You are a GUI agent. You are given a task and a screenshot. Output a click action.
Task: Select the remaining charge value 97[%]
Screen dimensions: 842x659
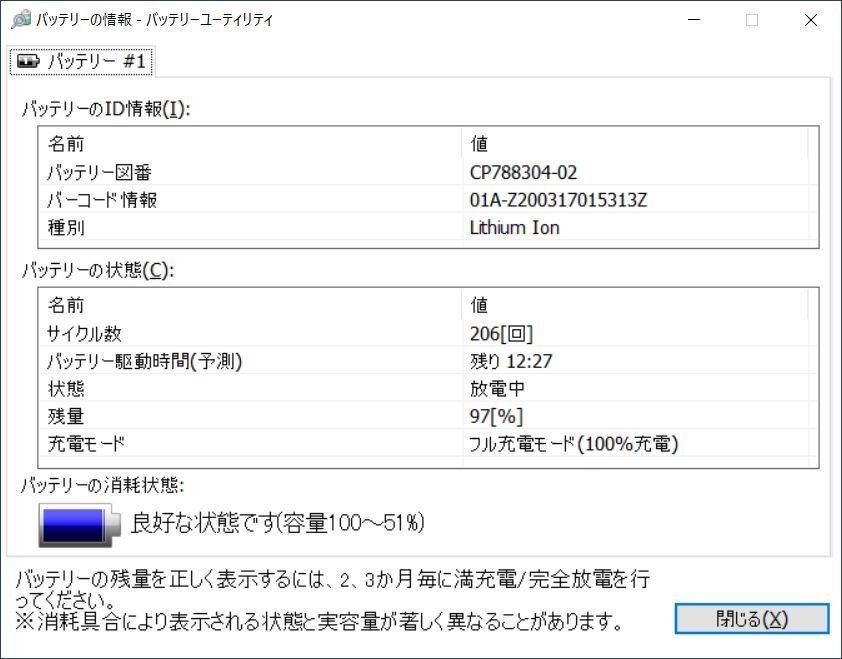496,416
